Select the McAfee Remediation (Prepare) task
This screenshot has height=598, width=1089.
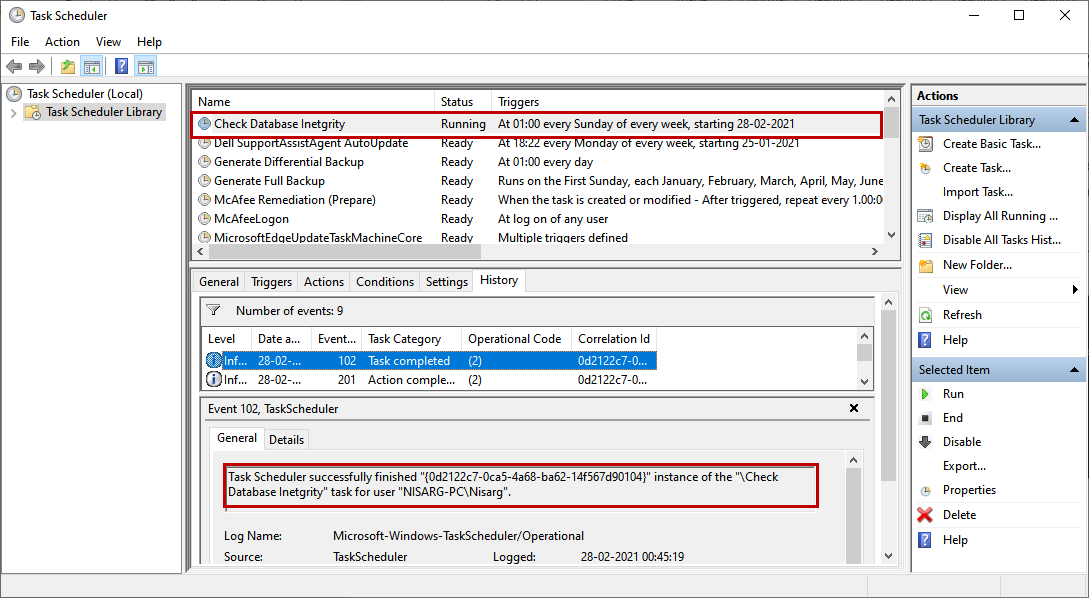click(537, 200)
